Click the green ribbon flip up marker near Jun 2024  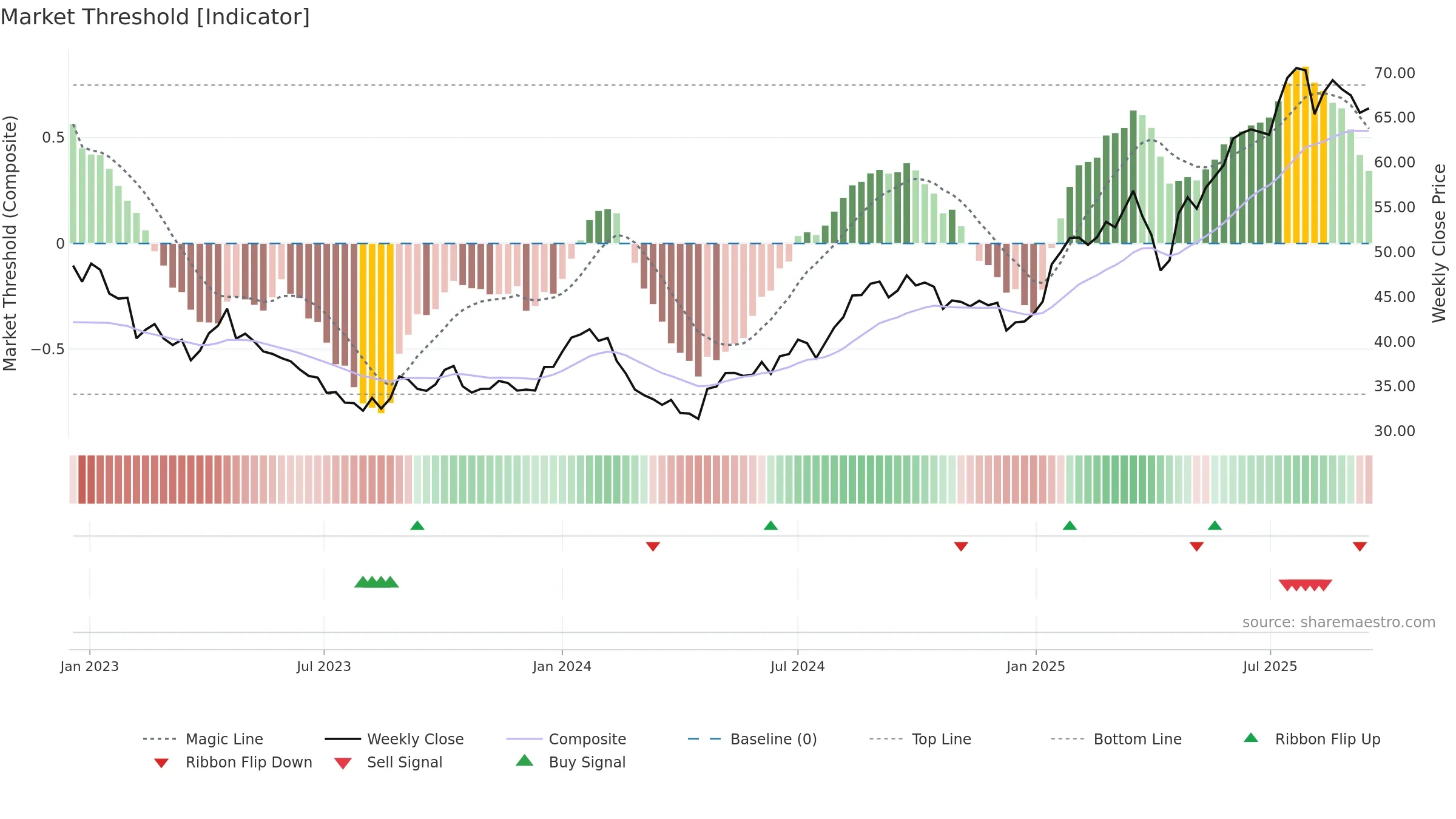pos(770,525)
